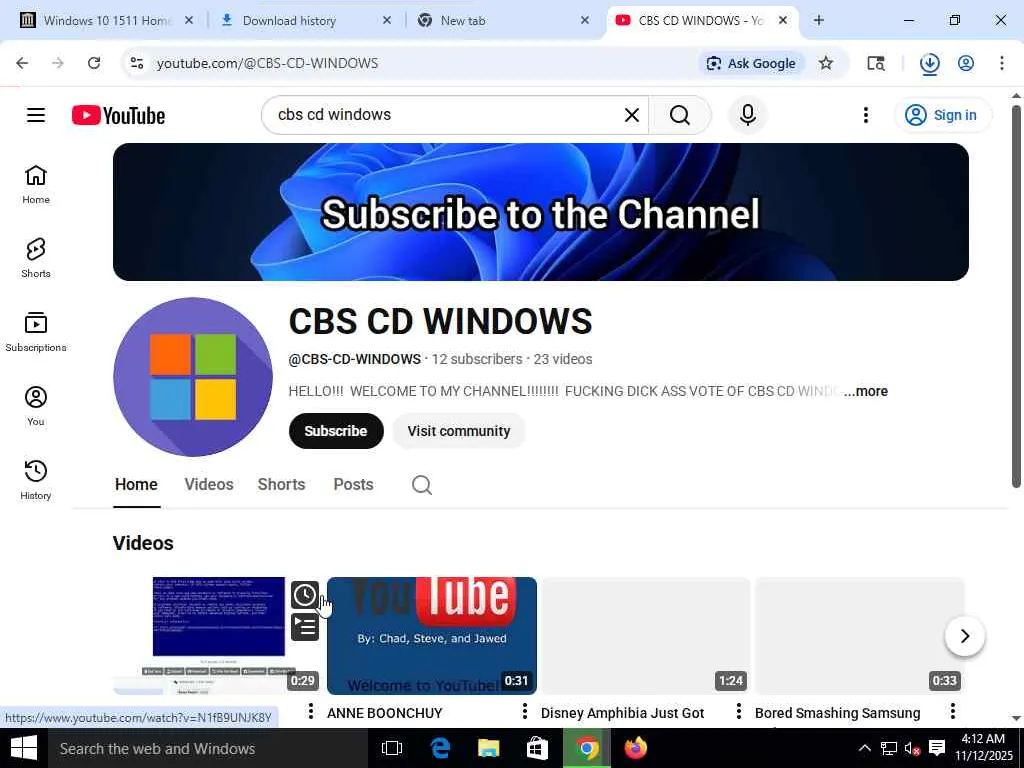This screenshot has height=768, width=1024.
Task: Close the Download history tab
Action: coord(387,20)
